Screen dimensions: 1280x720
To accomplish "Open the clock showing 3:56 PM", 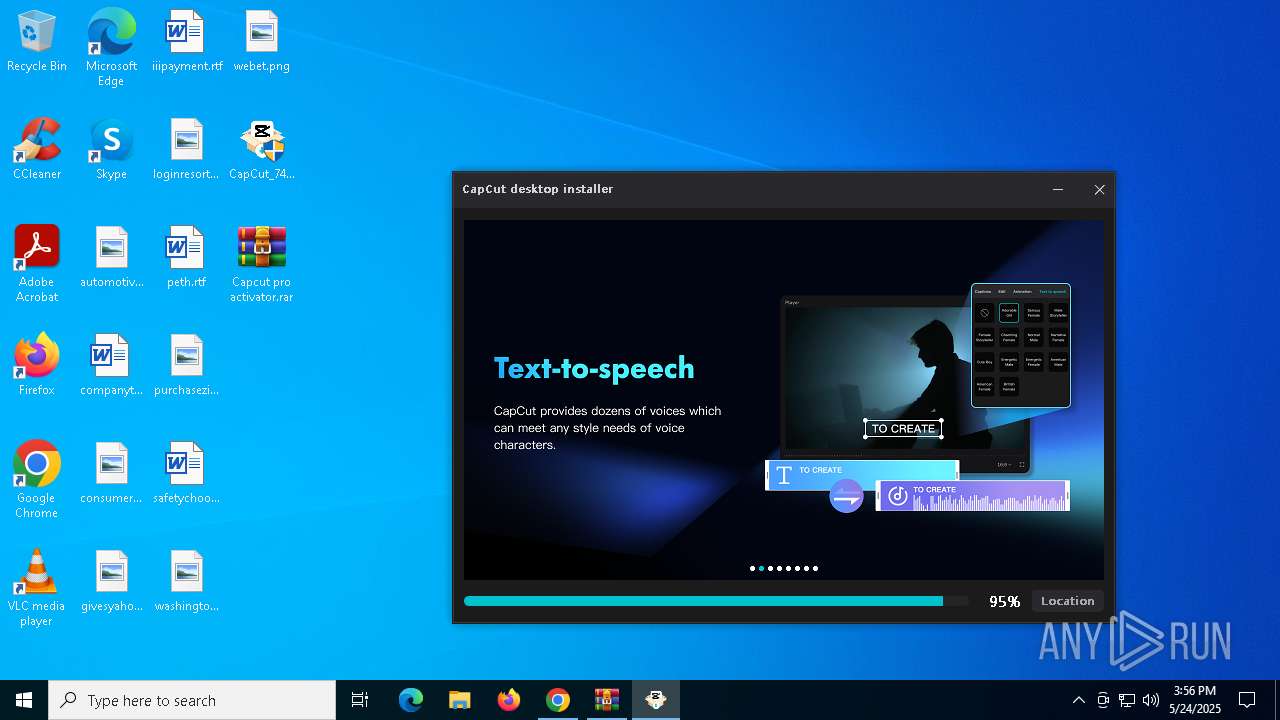I will (x=1195, y=700).
